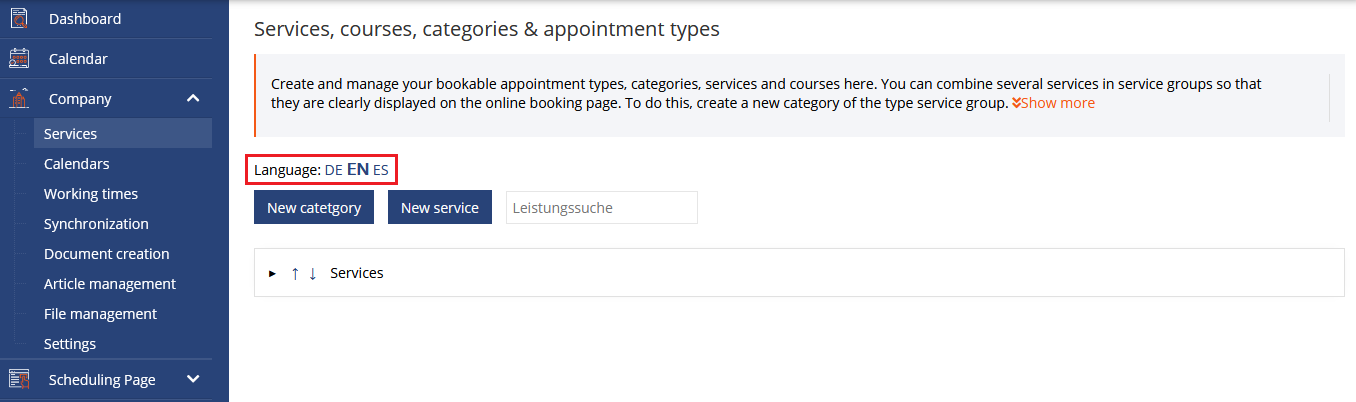Screen dimensions: 1356x402
Task: Collapse the Company menu chevron
Action: [193, 98]
